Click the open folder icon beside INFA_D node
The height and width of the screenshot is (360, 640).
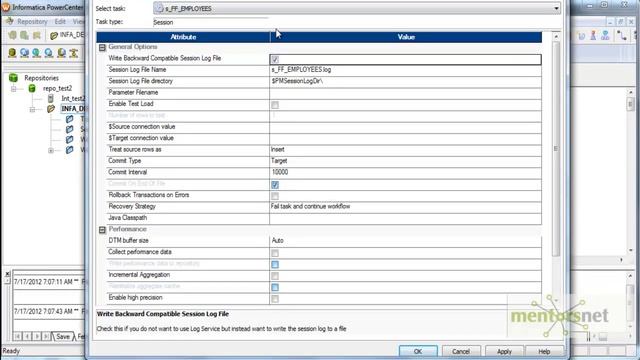click(51, 109)
